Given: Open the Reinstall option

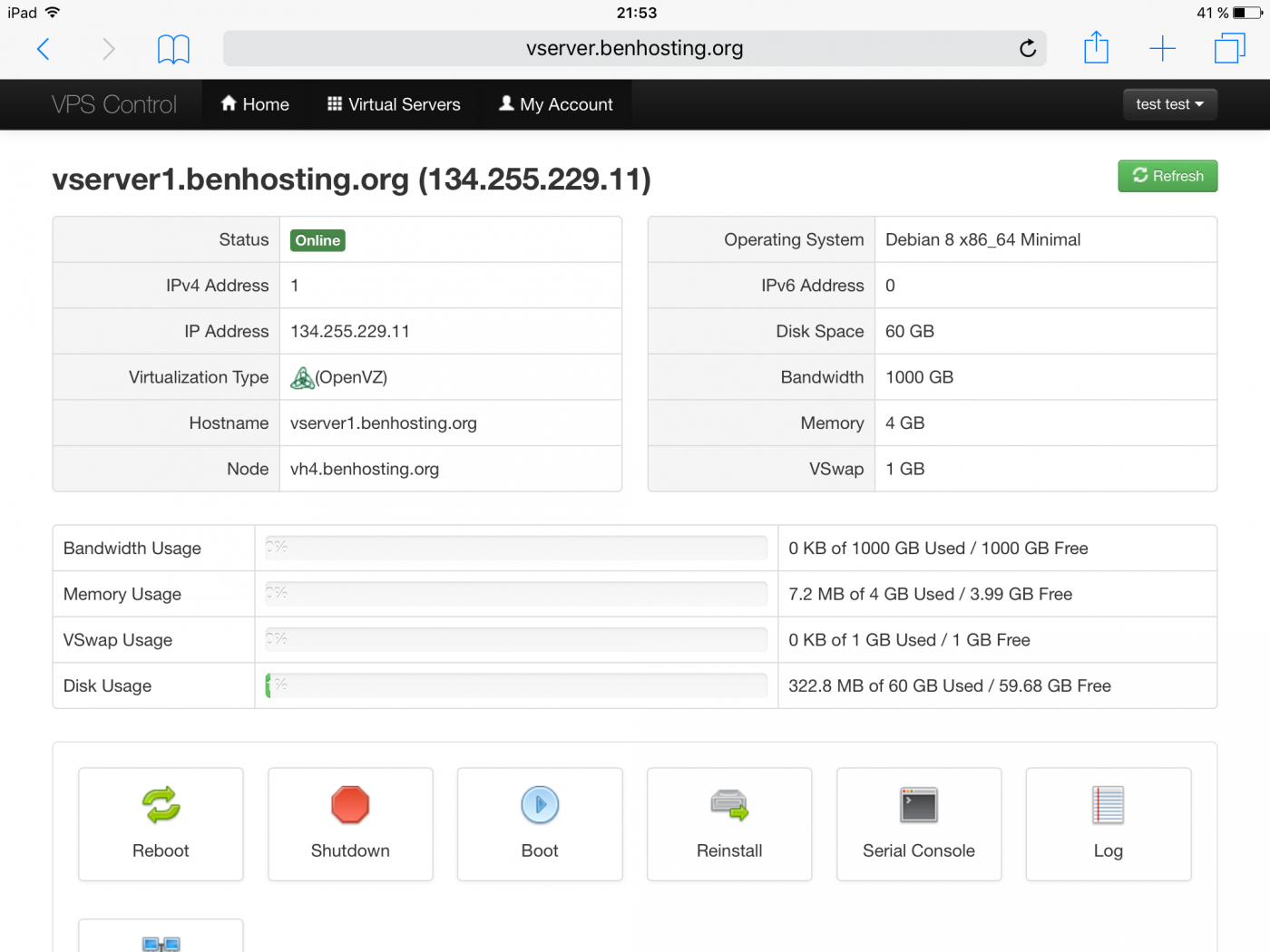Looking at the screenshot, I should point(729,823).
